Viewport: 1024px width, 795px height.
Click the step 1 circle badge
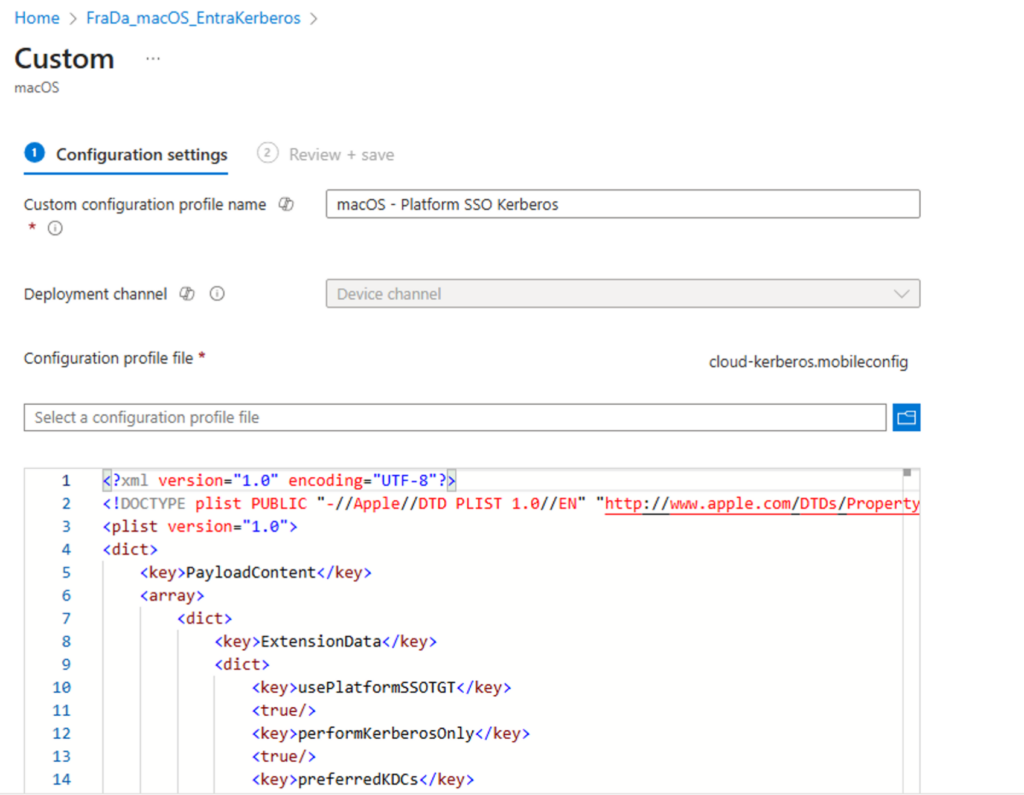(35, 153)
